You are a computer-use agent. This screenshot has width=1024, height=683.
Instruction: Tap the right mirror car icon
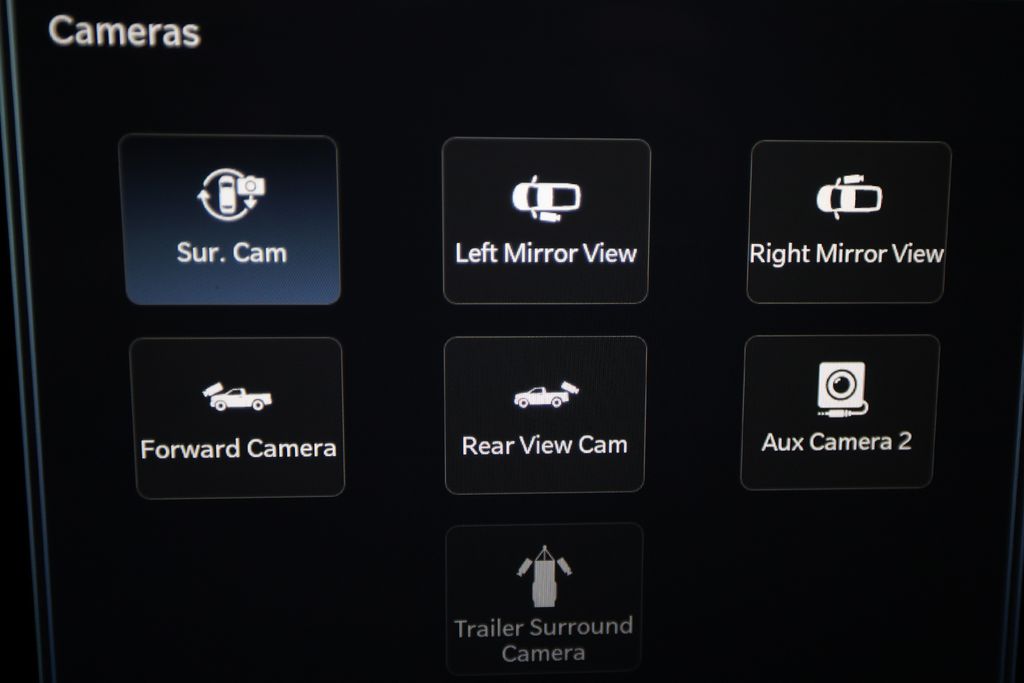[848, 197]
